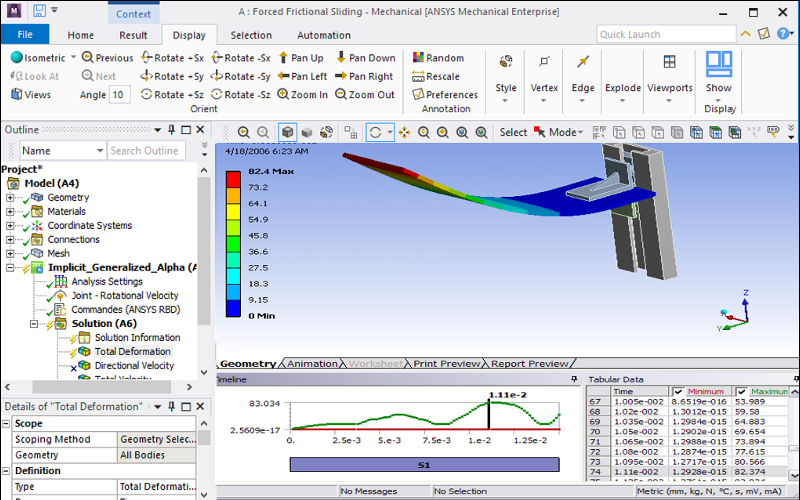Switch to the Automation ribbon tab
The image size is (800, 500).
click(x=324, y=35)
